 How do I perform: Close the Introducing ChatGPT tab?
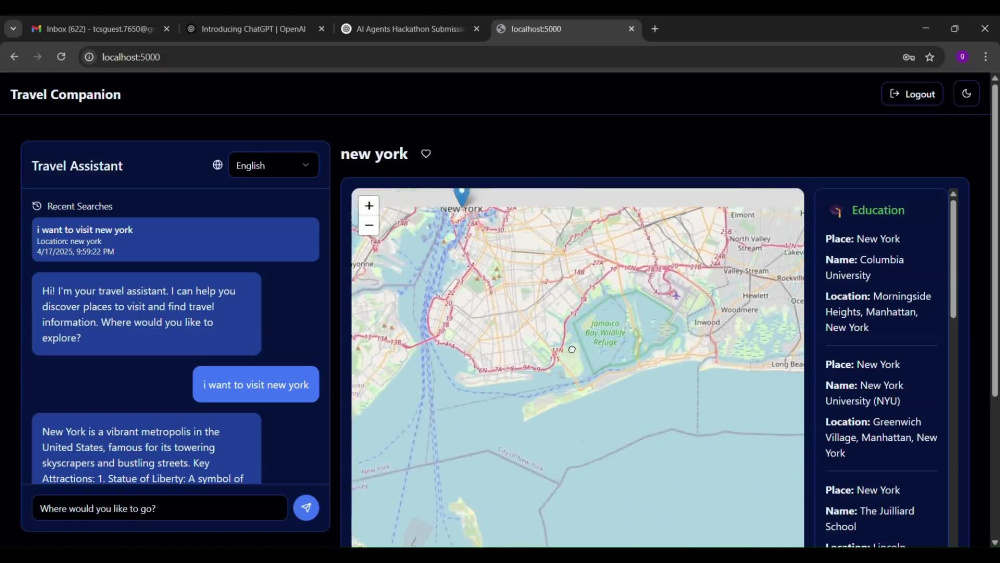321,29
